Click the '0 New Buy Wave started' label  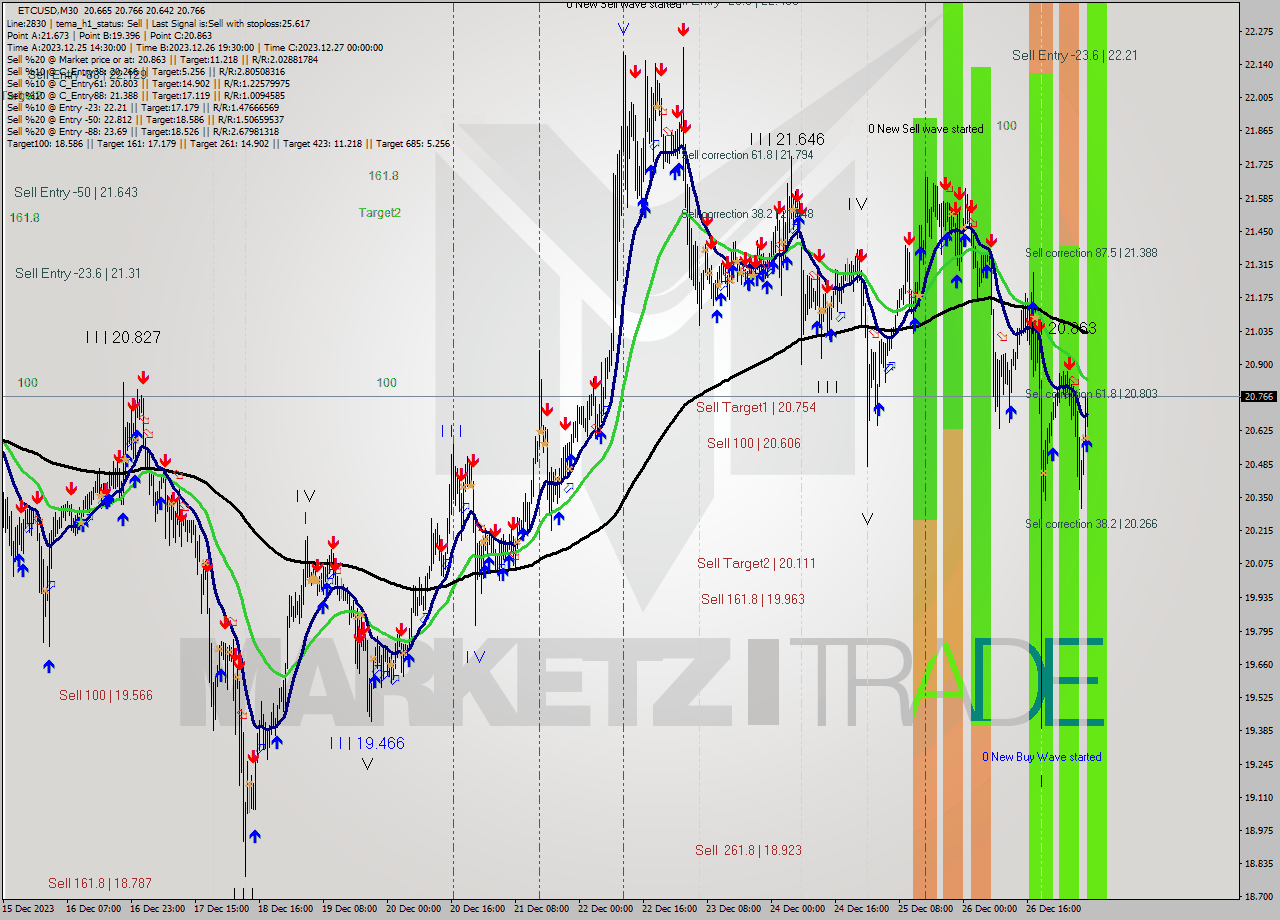[1042, 757]
